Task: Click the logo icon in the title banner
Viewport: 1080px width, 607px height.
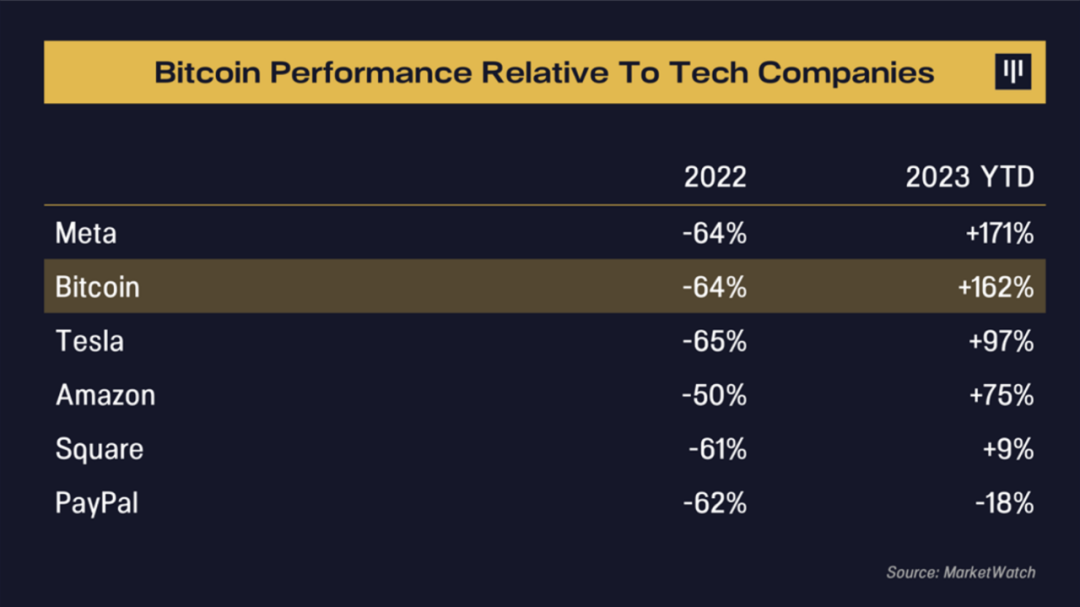Action: click(x=1012, y=72)
